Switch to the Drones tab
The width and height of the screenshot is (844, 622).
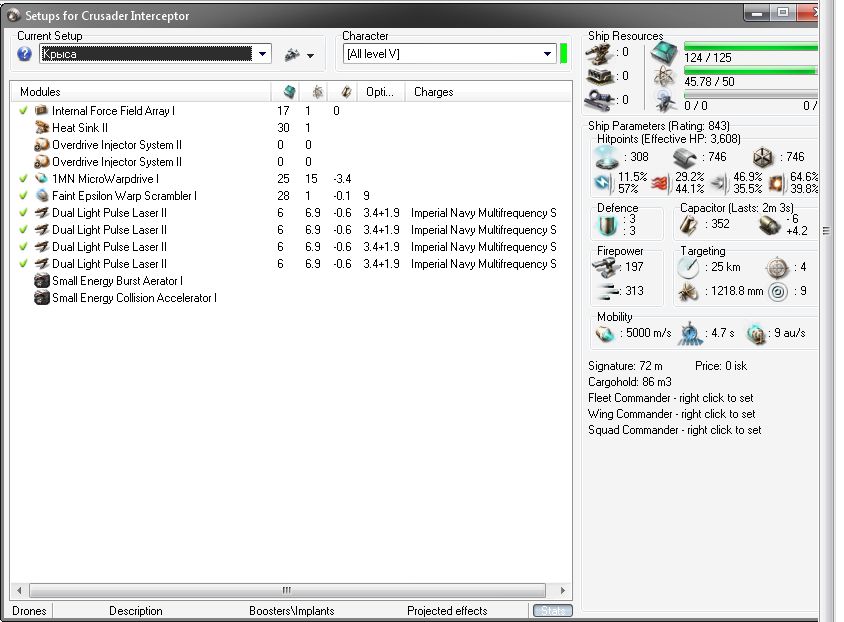[29, 611]
